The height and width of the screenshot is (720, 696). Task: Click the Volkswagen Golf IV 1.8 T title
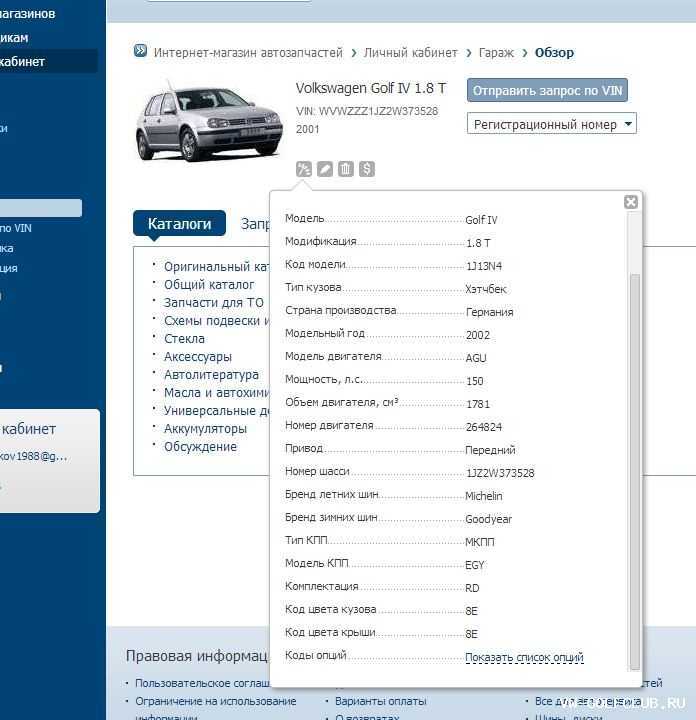(371, 88)
